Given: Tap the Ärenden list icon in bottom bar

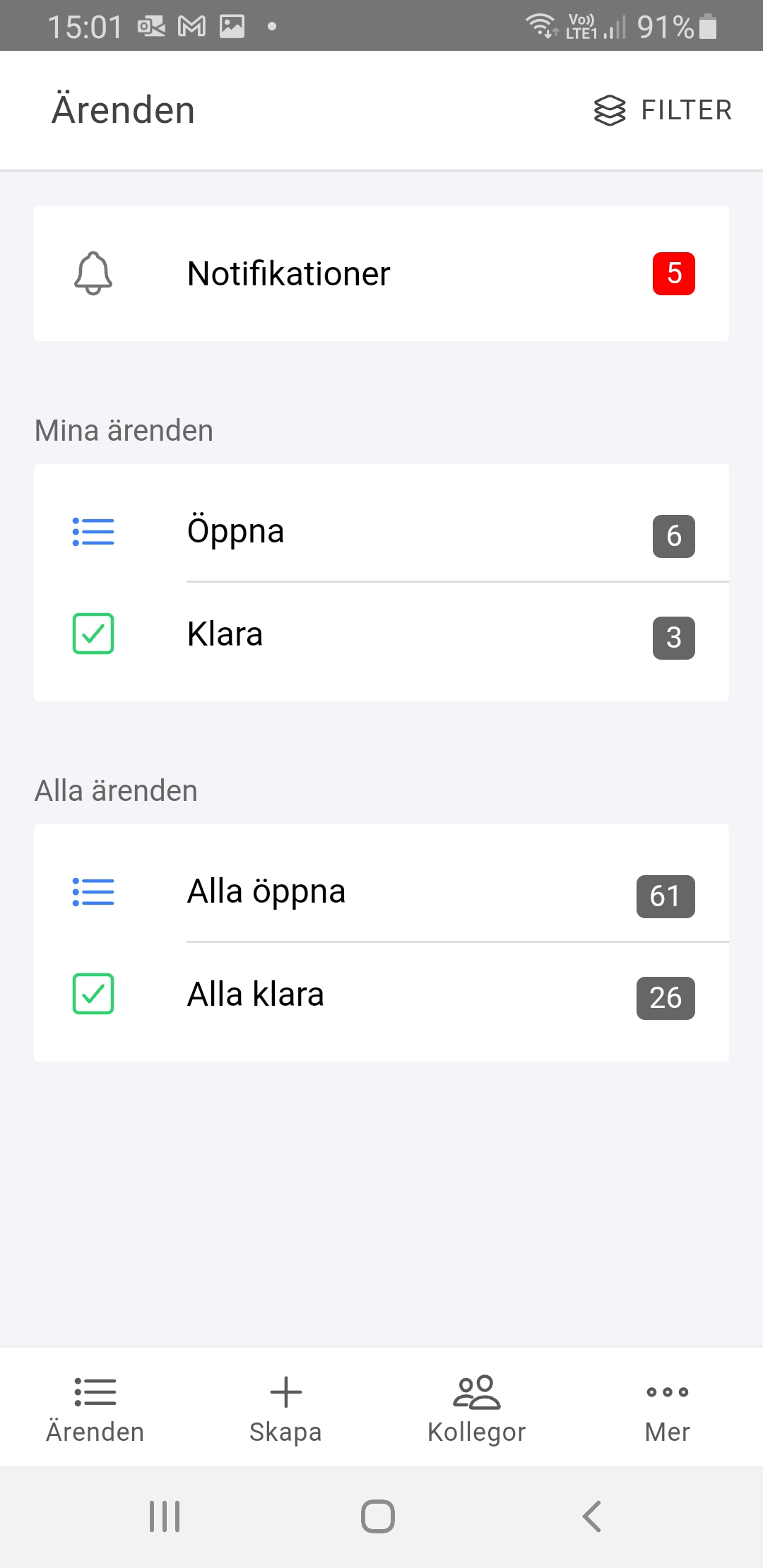Looking at the screenshot, I should coord(95,1392).
